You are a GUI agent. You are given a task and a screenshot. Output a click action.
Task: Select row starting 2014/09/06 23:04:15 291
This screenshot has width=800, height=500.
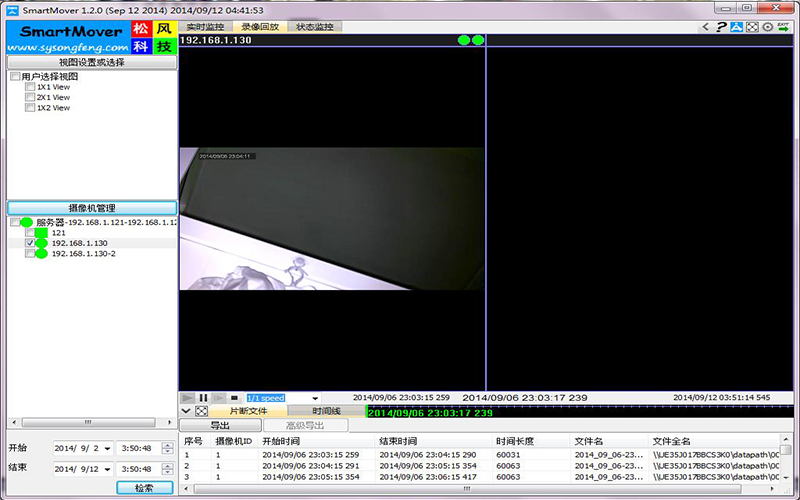click(480, 466)
